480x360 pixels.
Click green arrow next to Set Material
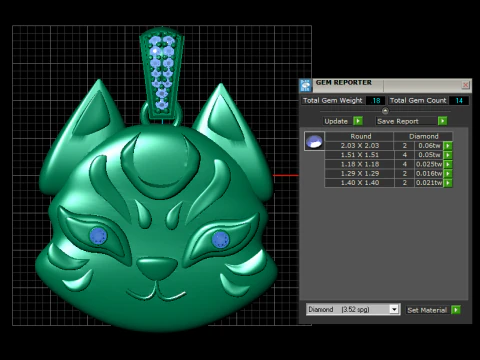[456, 310]
